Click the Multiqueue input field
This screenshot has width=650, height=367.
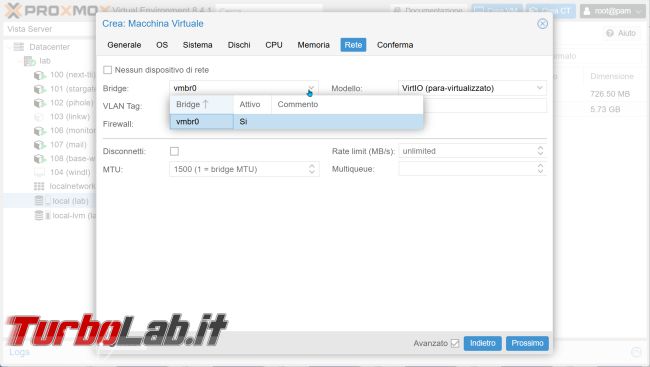click(467, 169)
